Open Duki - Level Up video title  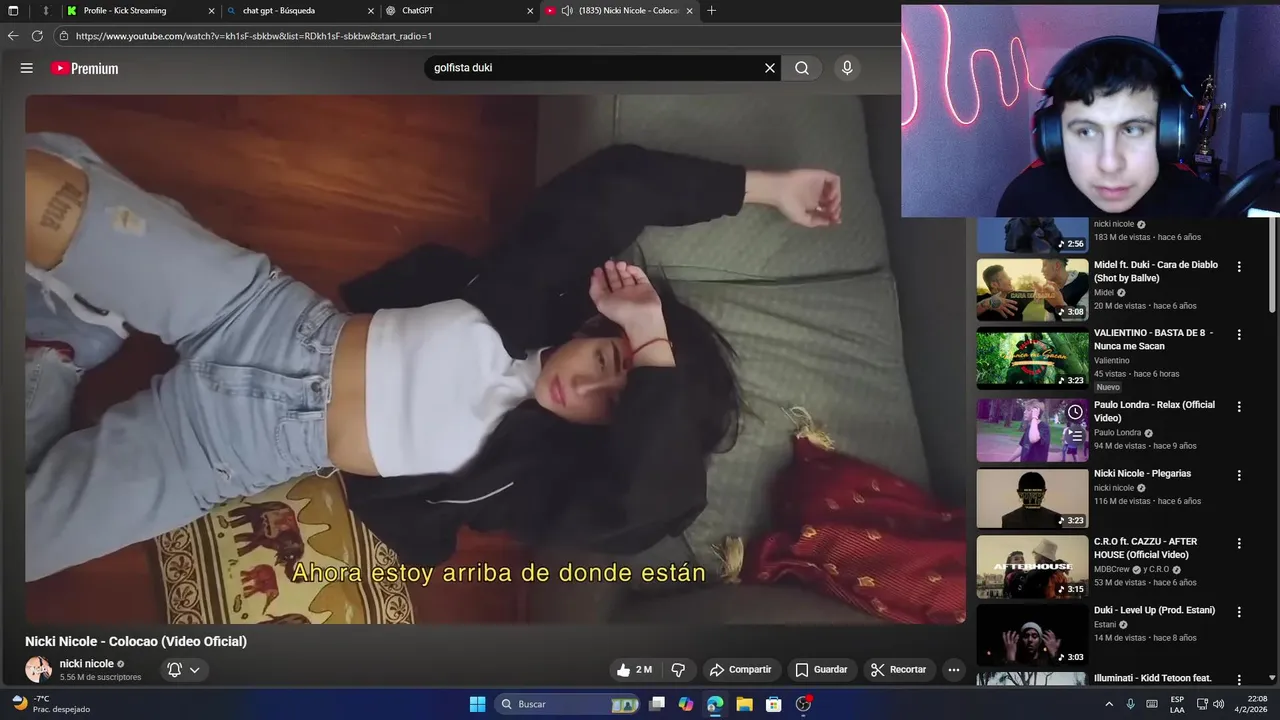(x=1155, y=609)
